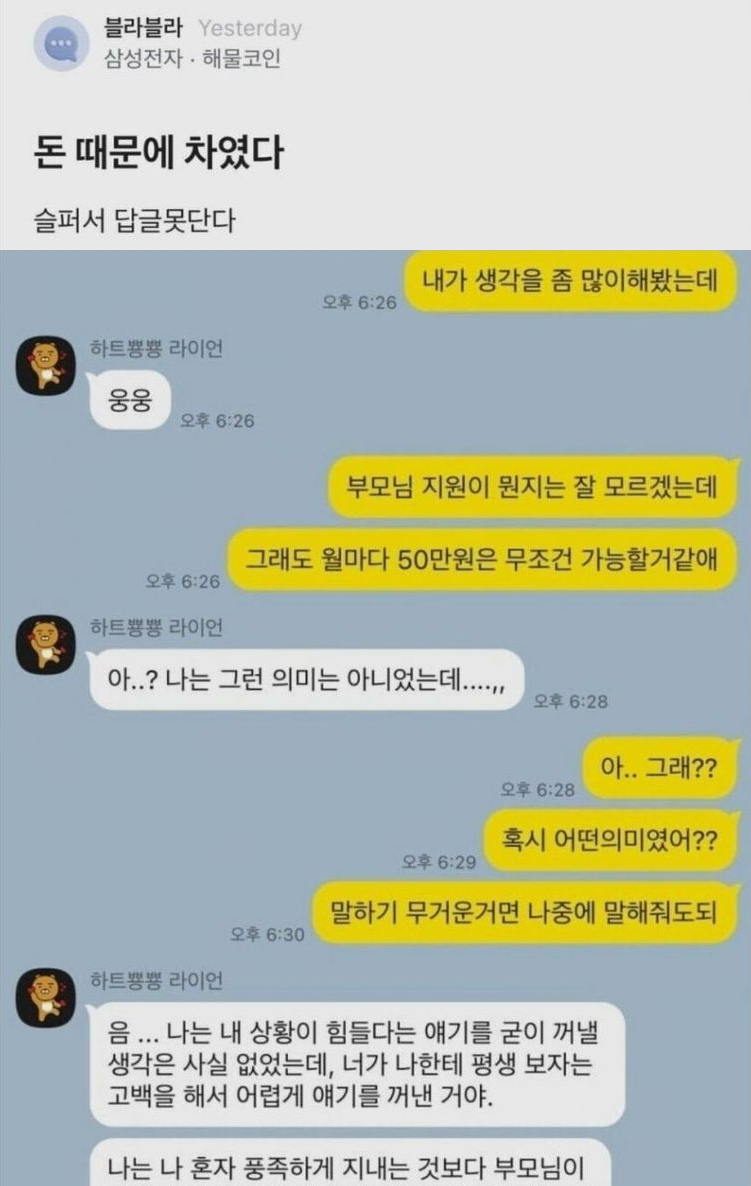Select the 'Yesterday' post timestamp
This screenshot has height=1186, width=751.
click(250, 29)
